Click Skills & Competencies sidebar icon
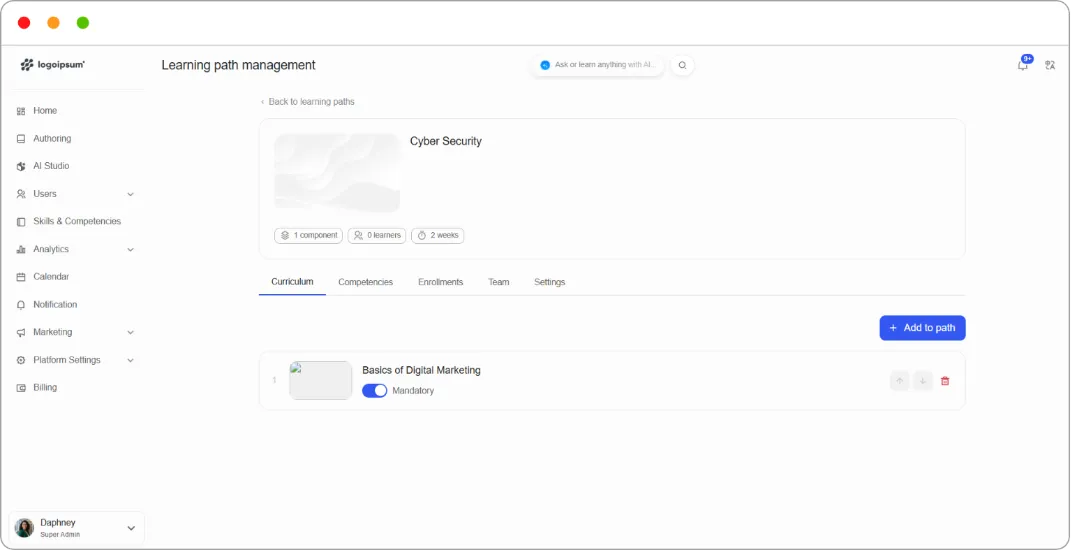This screenshot has height=550, width=1071. pos(20,221)
